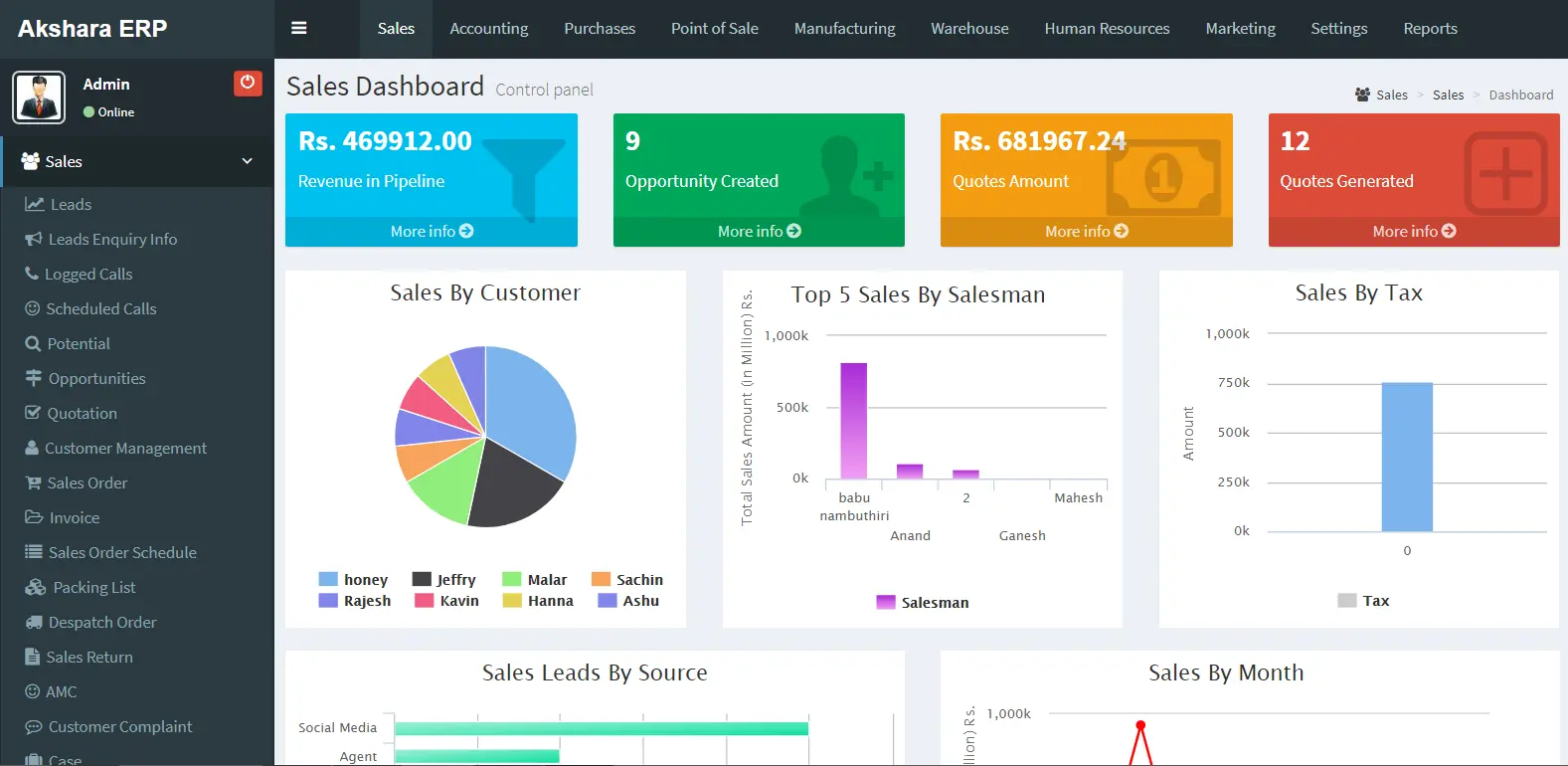The height and width of the screenshot is (766, 1568).
Task: Click the Customer Management user icon
Action: coord(32,448)
